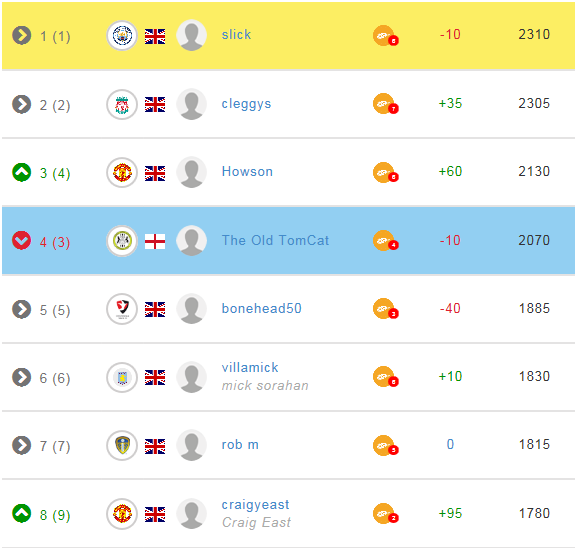Select the yellow highlighted slick row score 2310

534,34
